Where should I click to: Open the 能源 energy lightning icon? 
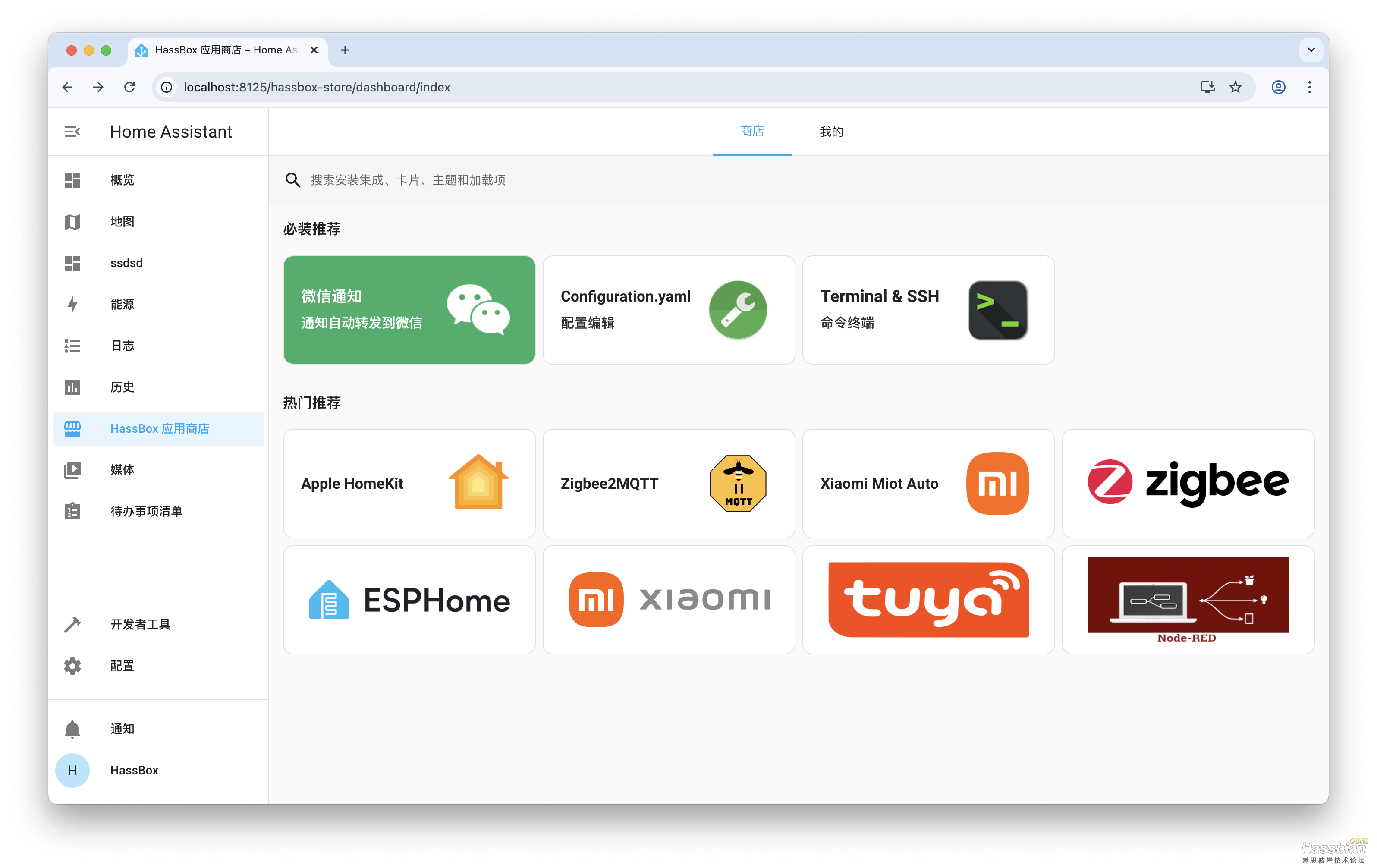(x=72, y=304)
